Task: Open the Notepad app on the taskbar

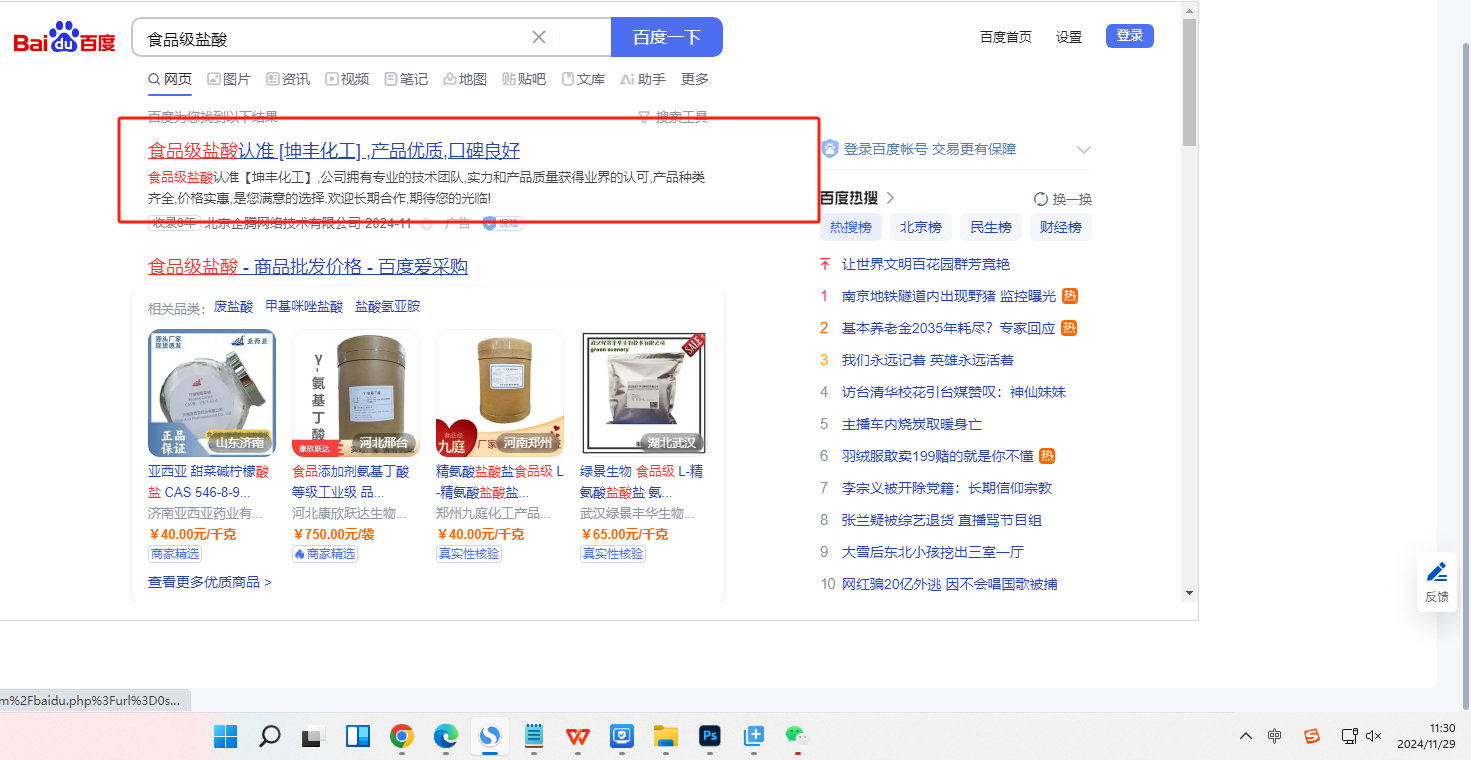Action: pyautogui.click(x=534, y=737)
